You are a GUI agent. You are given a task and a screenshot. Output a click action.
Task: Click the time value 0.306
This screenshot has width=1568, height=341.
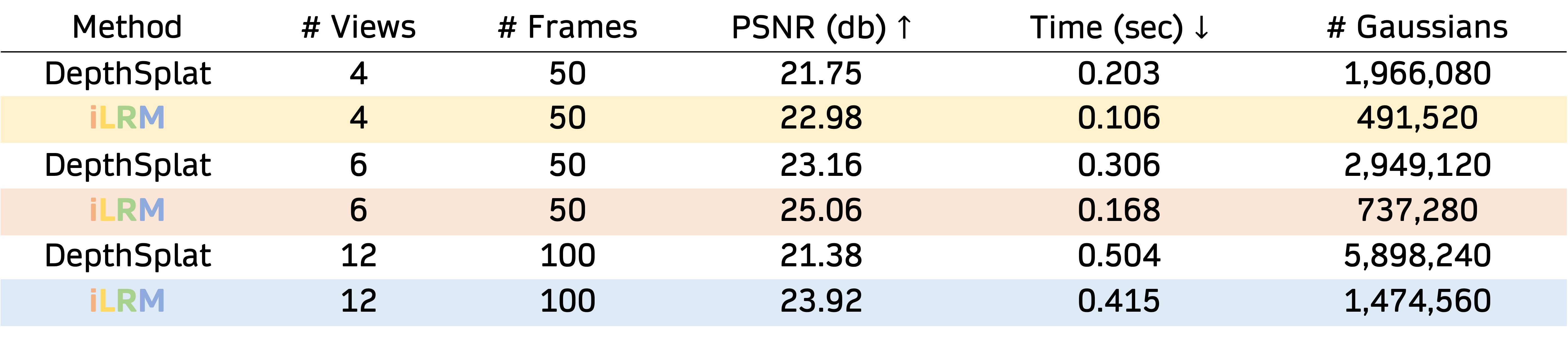coord(1119,166)
